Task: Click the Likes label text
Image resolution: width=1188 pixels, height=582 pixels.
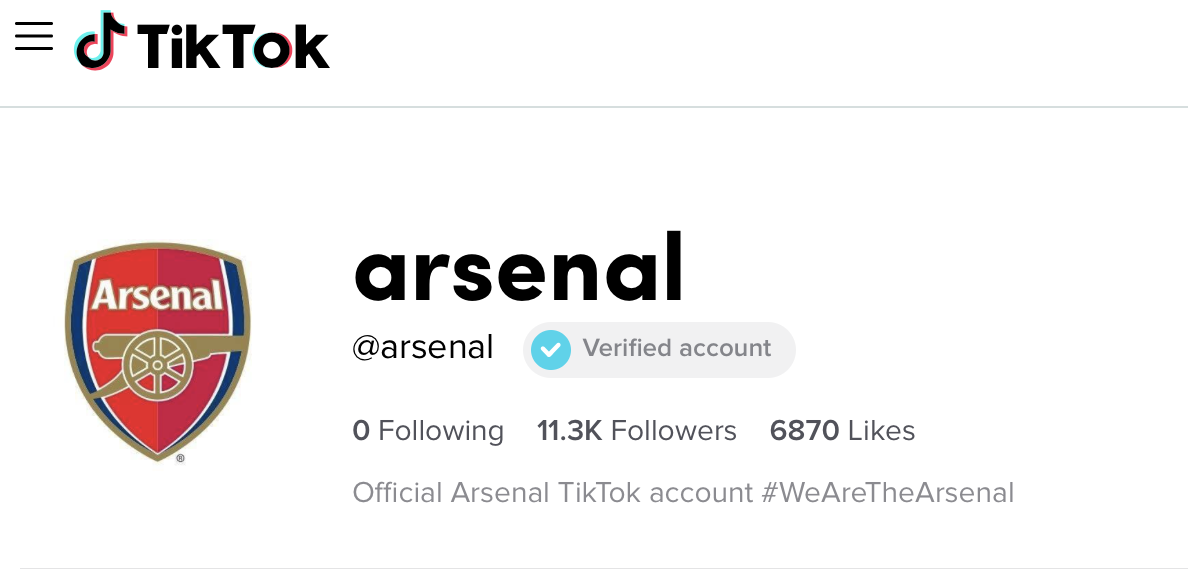Action: (x=881, y=430)
